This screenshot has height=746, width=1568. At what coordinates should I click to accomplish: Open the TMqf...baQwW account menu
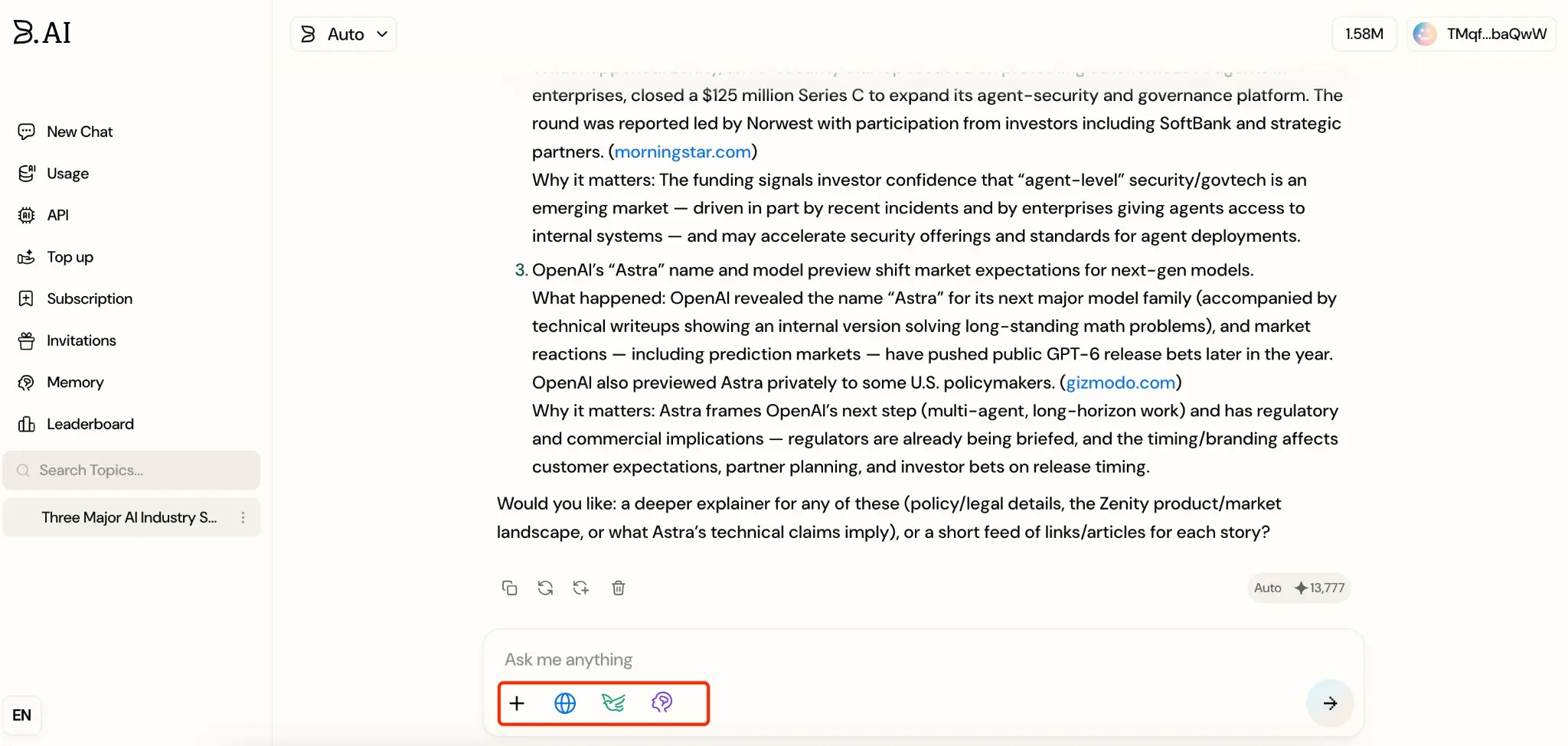click(x=1481, y=34)
